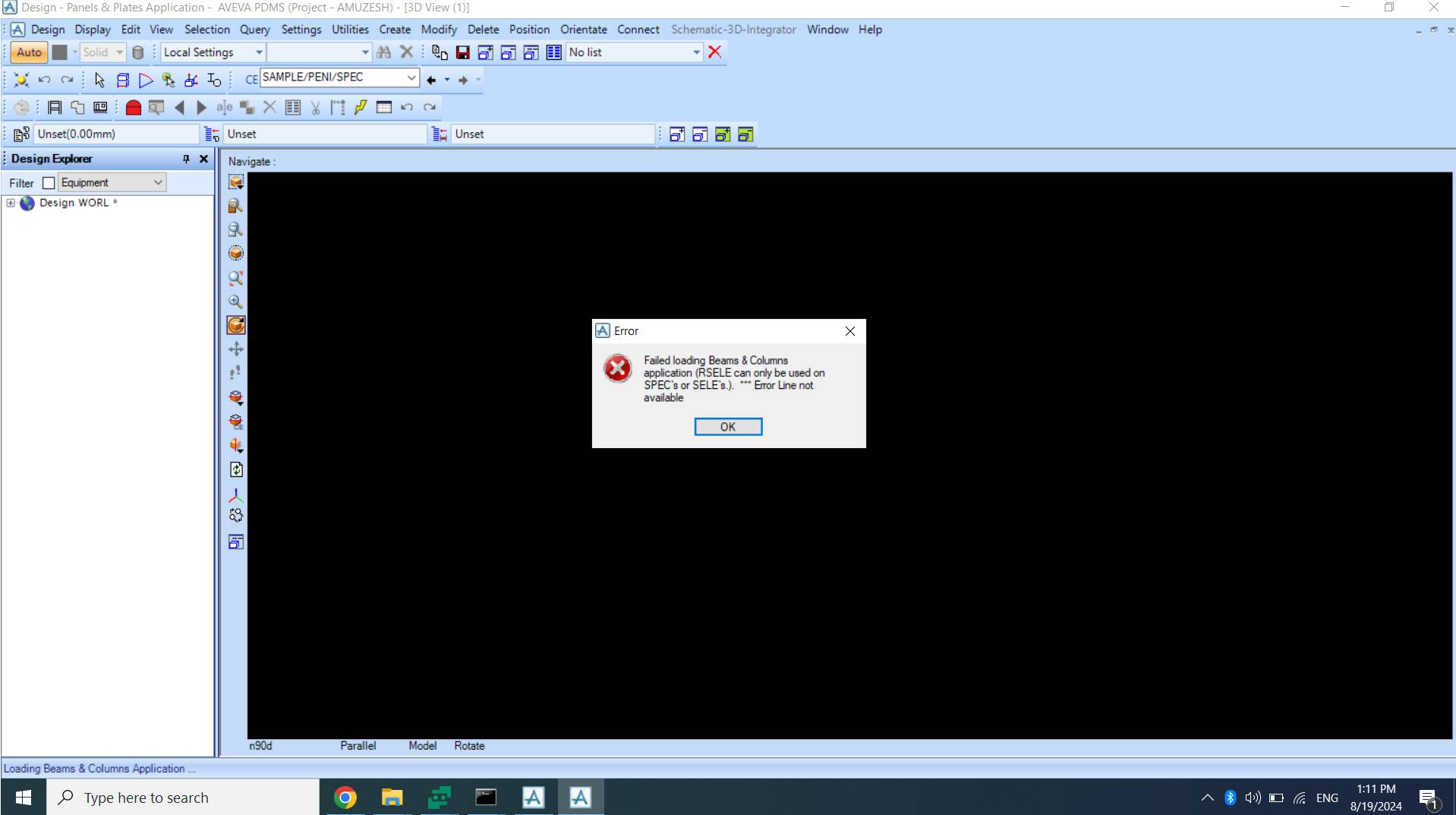
Task: Click the Parallel label below the 3D view
Action: 358,746
